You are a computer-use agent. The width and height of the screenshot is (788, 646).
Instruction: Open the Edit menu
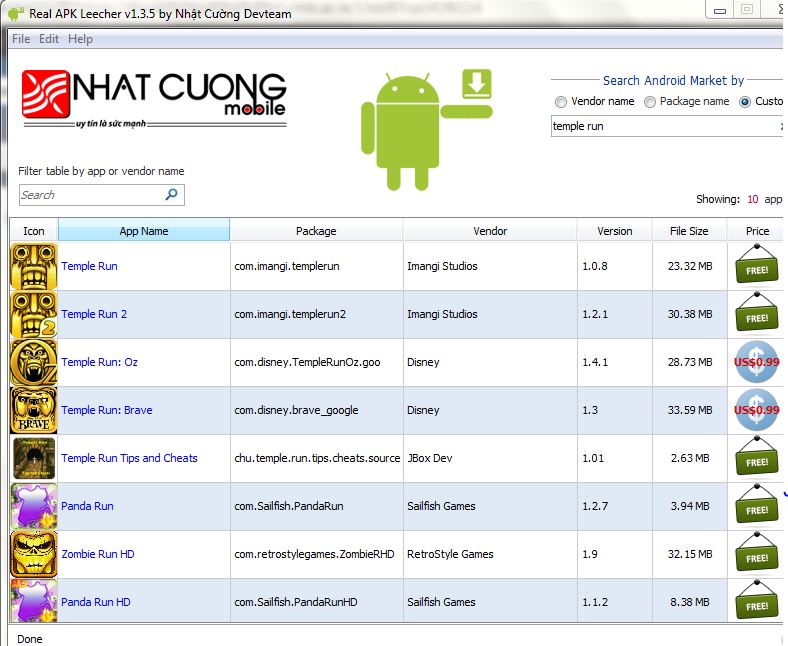click(x=49, y=39)
